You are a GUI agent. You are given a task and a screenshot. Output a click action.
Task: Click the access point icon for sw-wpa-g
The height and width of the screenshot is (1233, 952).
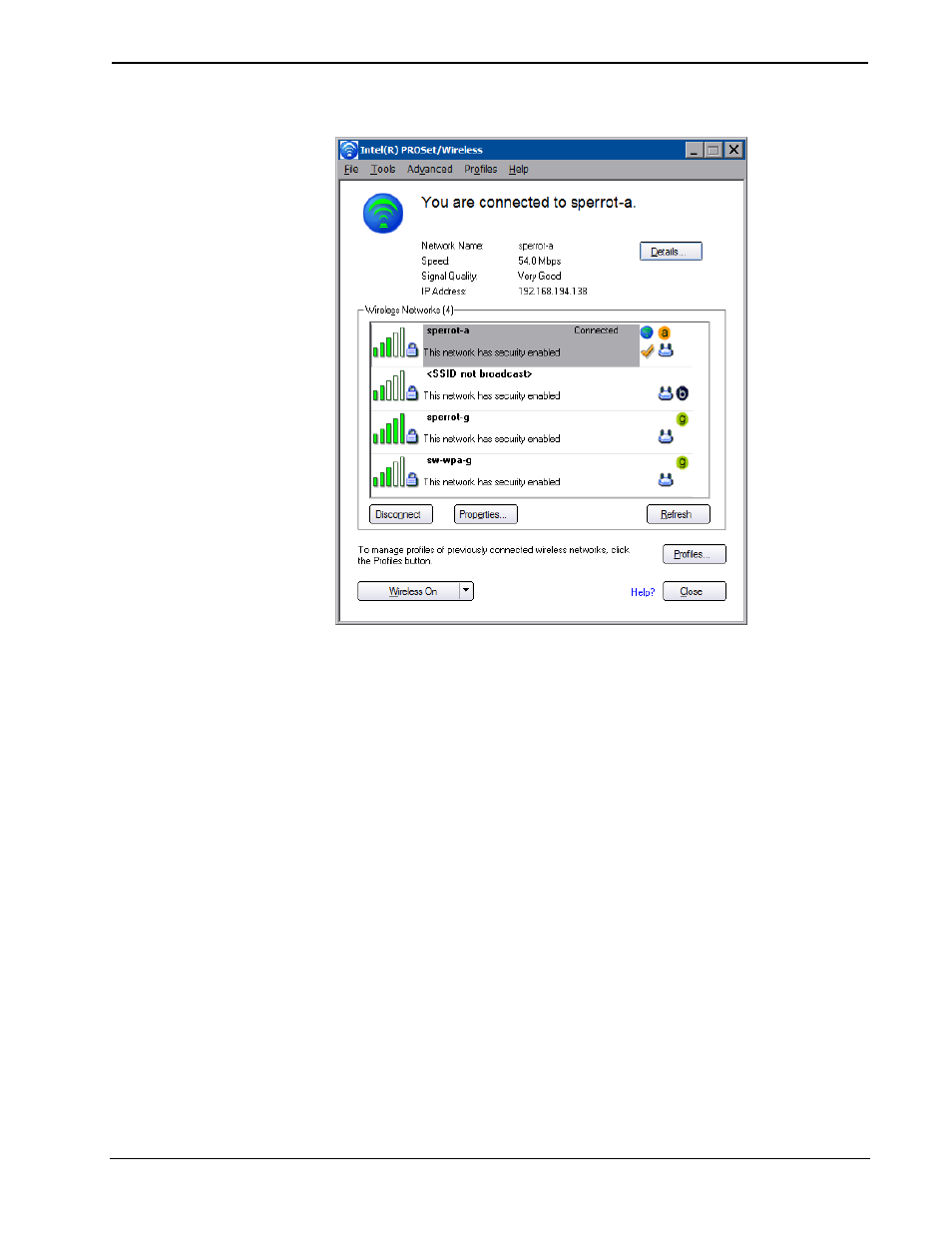coord(666,479)
